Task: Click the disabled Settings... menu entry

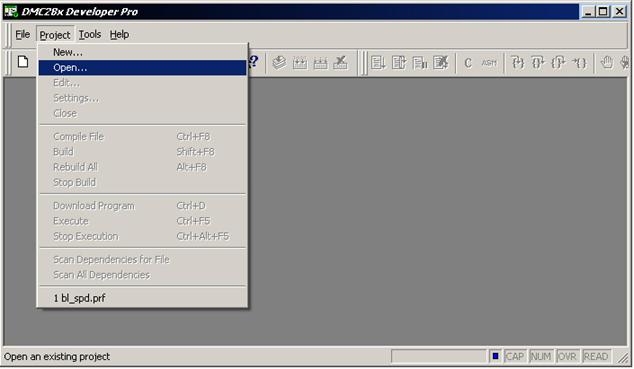Action: click(142, 98)
